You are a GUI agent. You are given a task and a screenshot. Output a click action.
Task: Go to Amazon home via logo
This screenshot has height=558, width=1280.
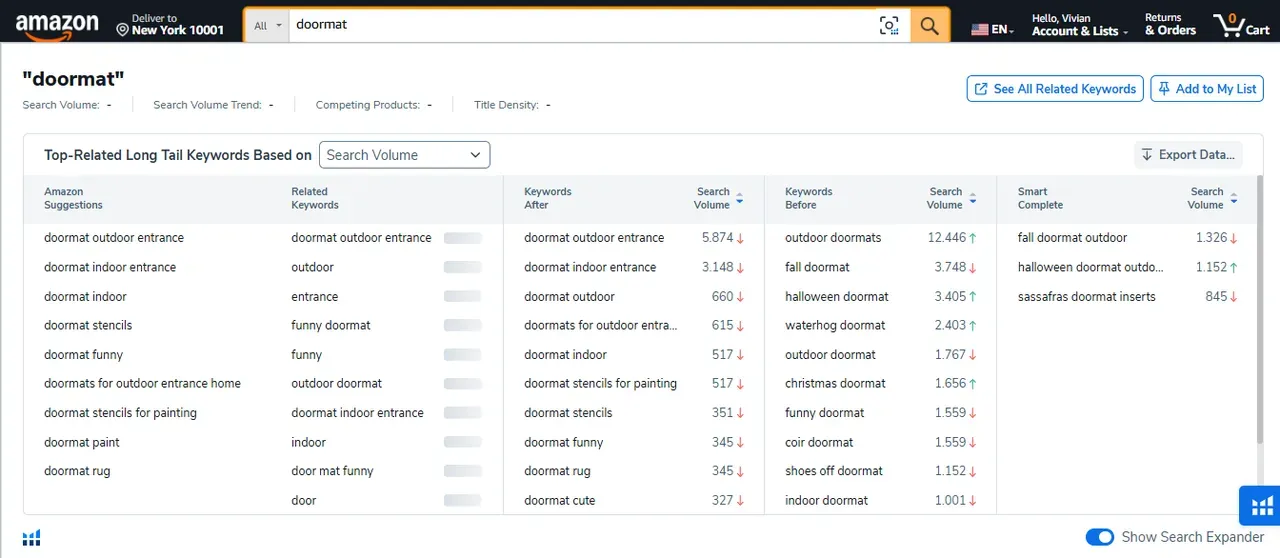tap(57, 26)
